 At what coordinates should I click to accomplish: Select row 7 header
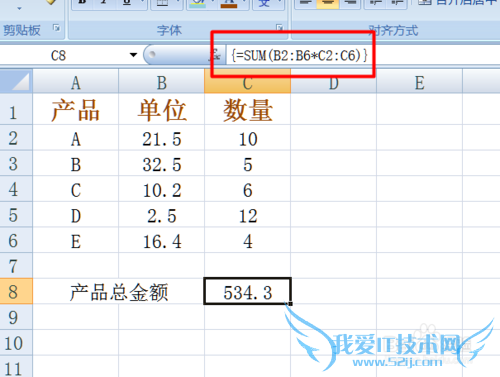16,266
